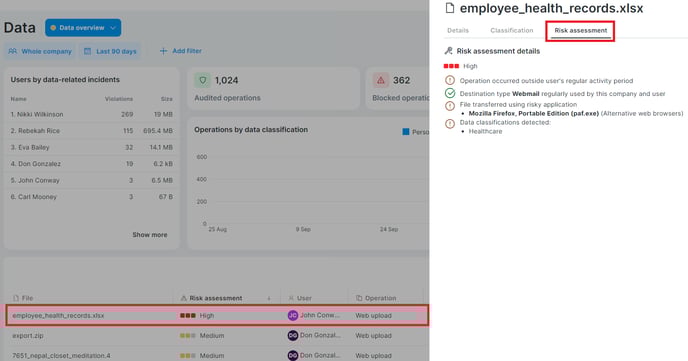
Task: Click the green checkmark next to Destination type Webmail
Action: (450, 93)
